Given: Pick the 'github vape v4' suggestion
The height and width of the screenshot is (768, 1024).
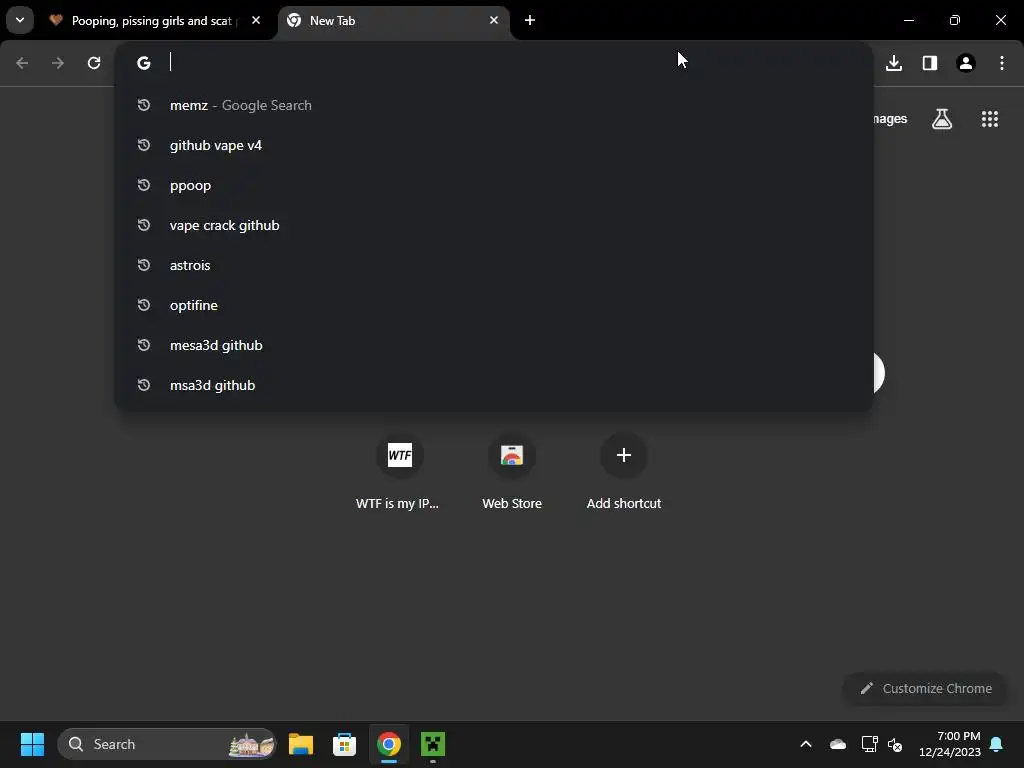Looking at the screenshot, I should (494, 145).
